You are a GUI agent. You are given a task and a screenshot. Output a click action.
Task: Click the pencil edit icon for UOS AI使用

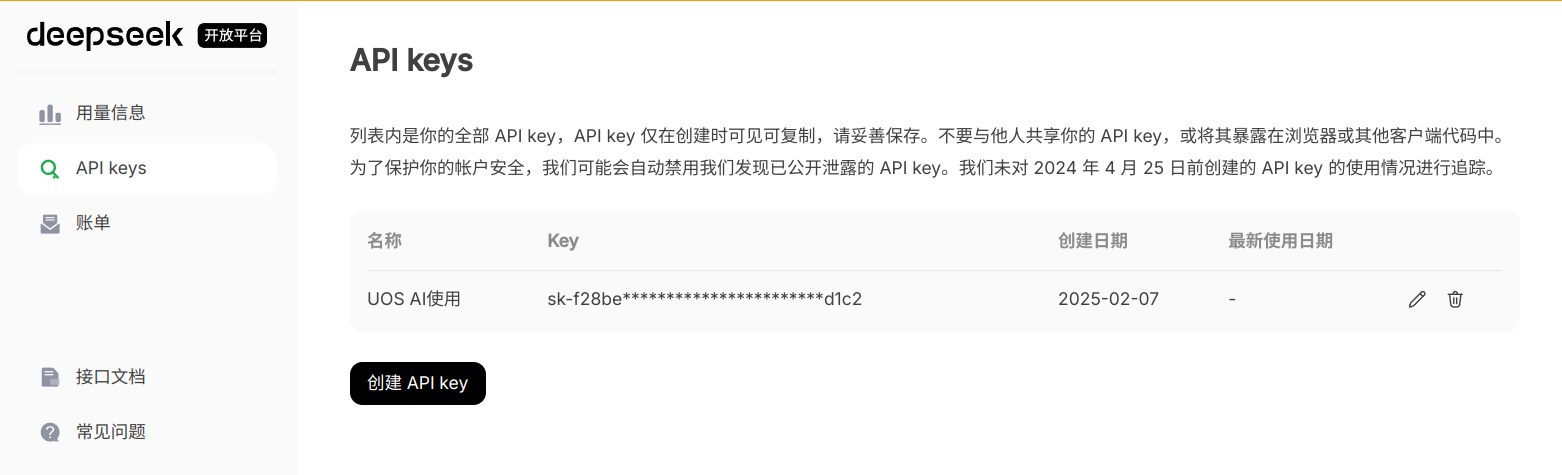point(1416,299)
